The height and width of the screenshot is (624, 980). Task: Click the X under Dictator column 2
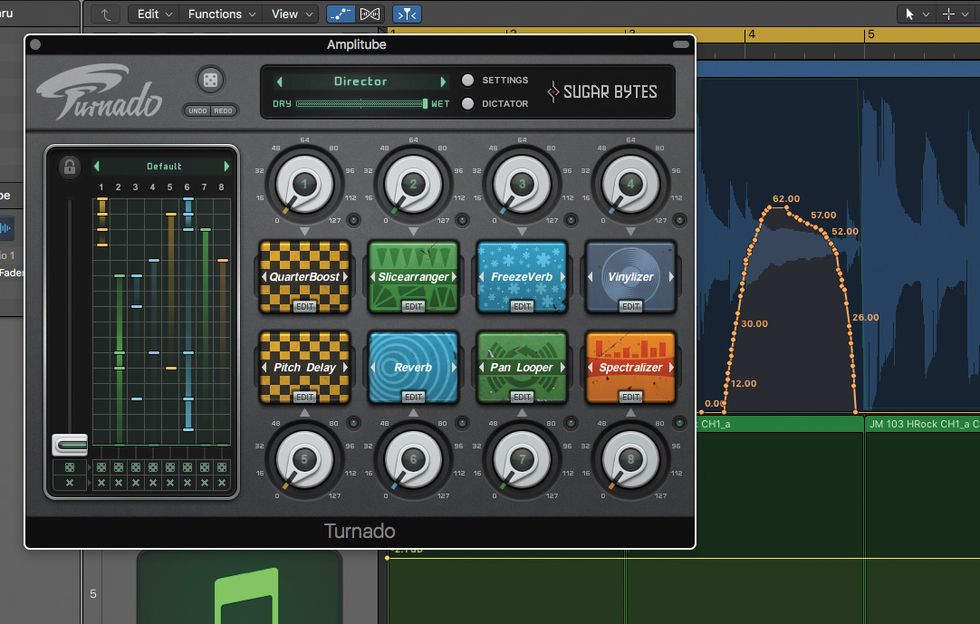[x=118, y=483]
